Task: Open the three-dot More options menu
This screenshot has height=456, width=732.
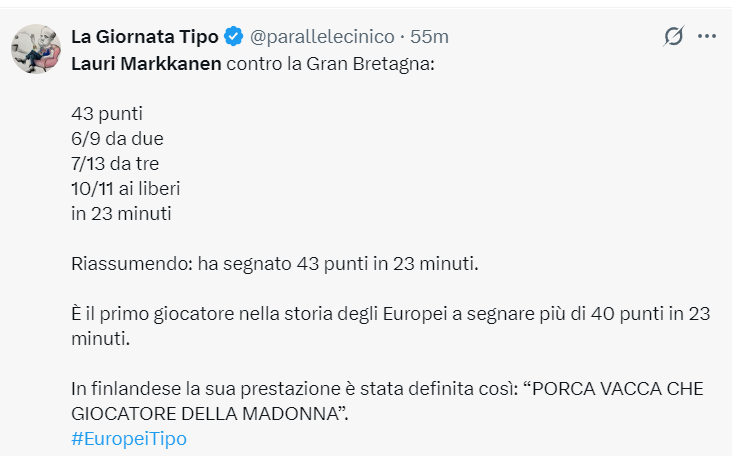Action: (707, 37)
